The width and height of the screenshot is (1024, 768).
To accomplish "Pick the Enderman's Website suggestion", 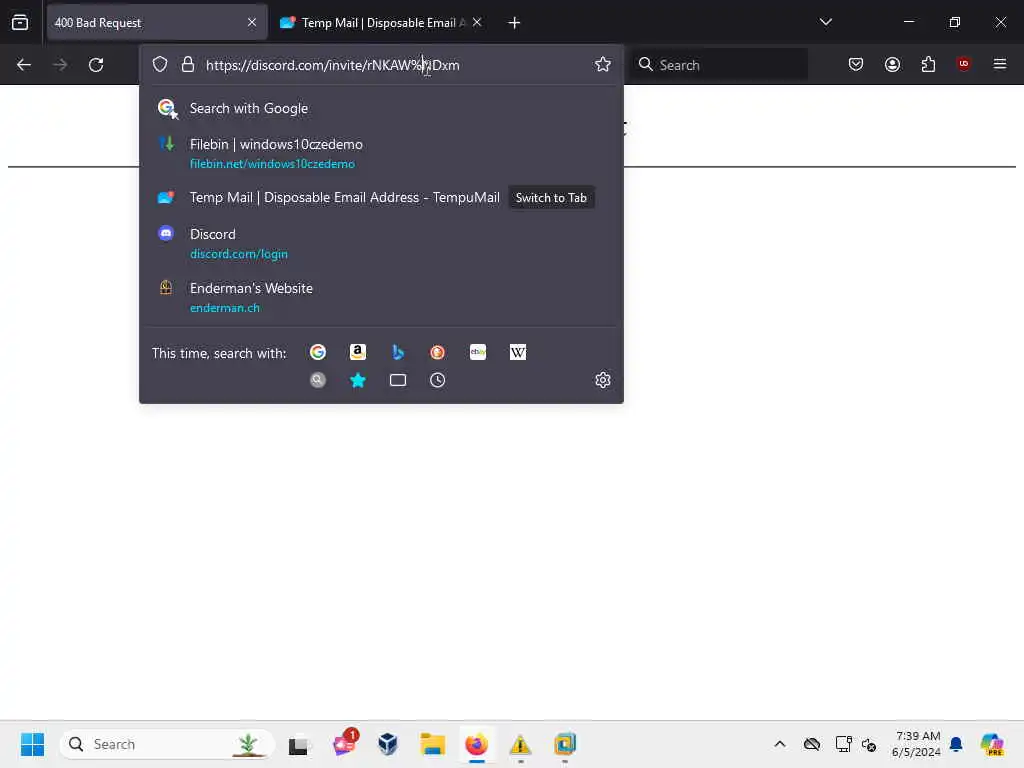I will pos(381,298).
